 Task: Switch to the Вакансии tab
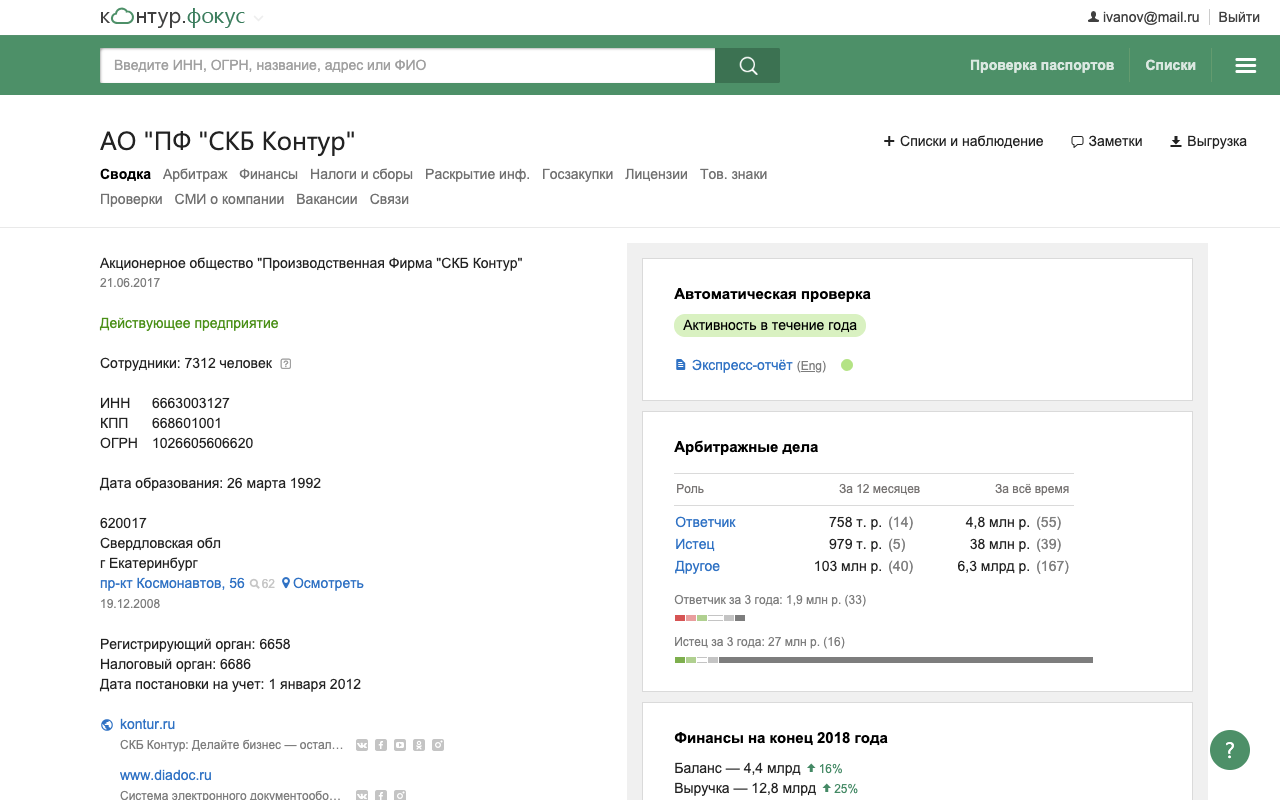(x=327, y=199)
